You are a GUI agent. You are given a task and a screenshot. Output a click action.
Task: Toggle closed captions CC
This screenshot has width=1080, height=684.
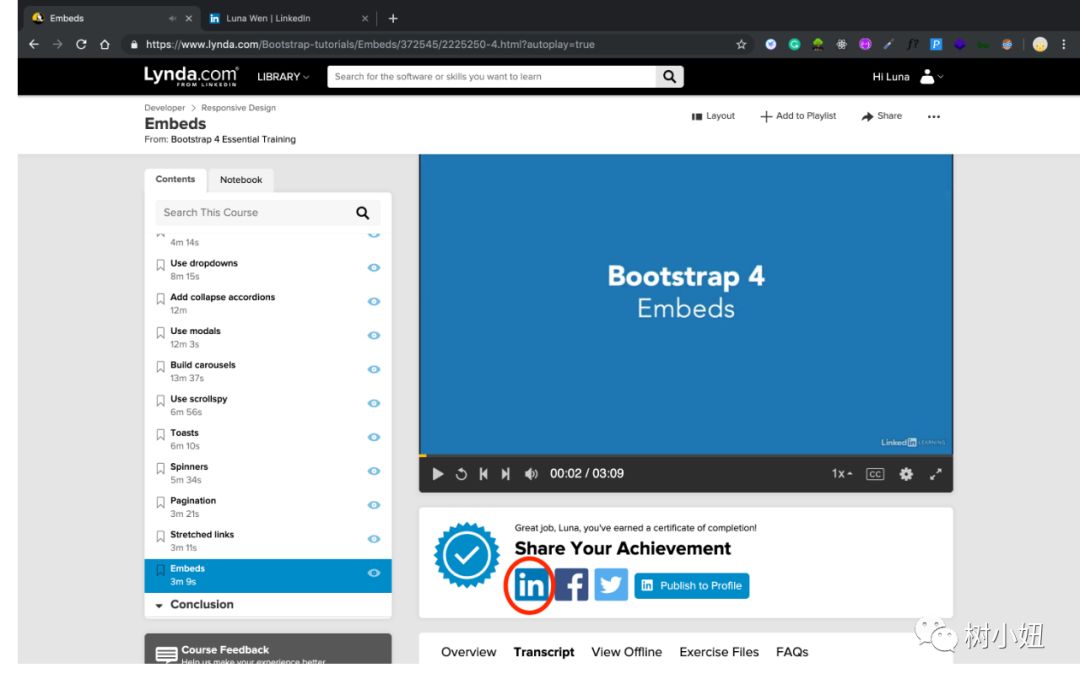coord(875,474)
